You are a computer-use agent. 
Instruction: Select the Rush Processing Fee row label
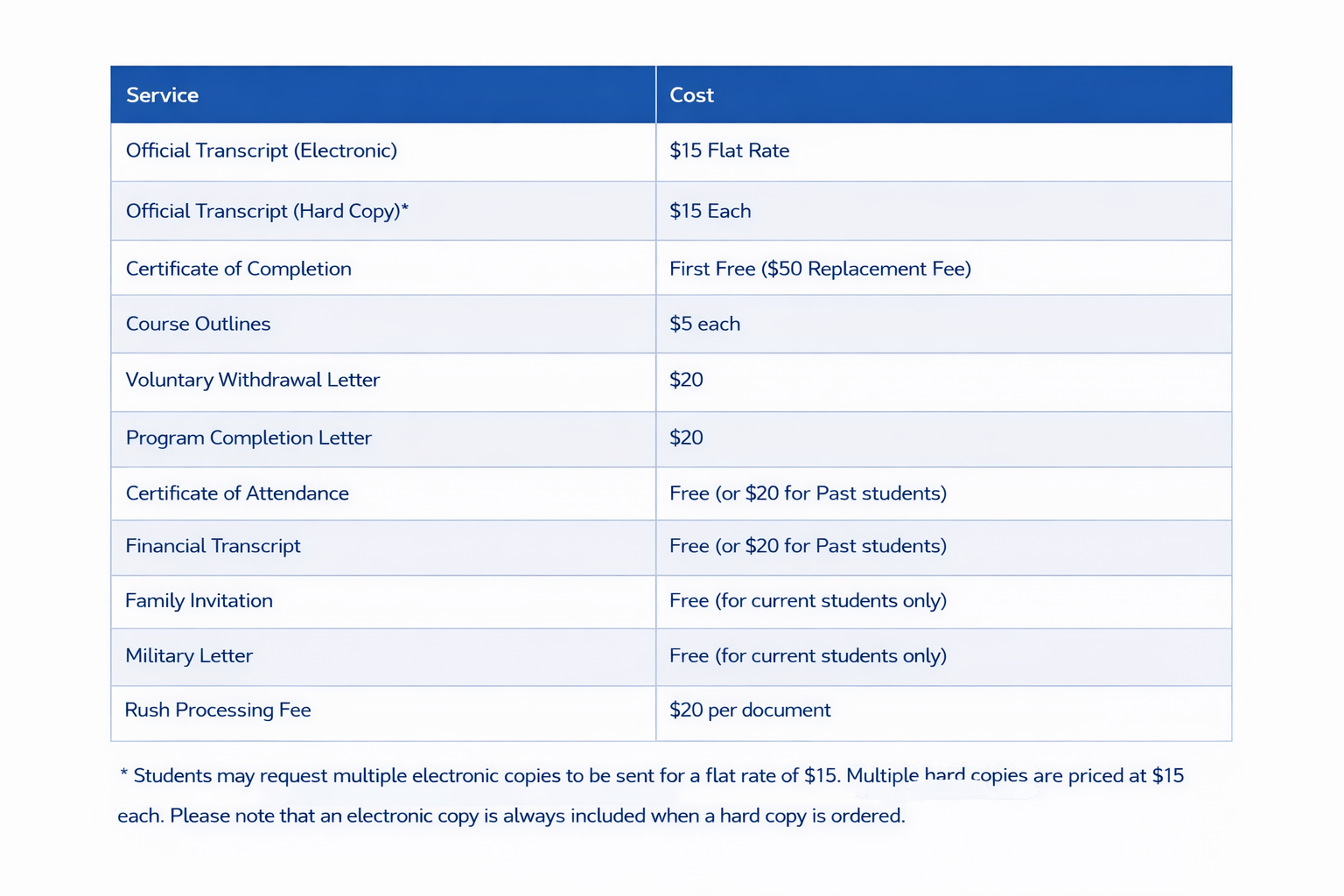(x=218, y=710)
